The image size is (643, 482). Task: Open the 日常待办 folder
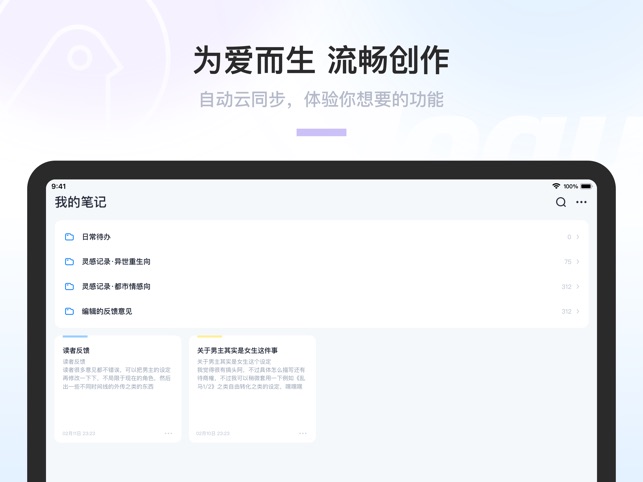pos(96,237)
